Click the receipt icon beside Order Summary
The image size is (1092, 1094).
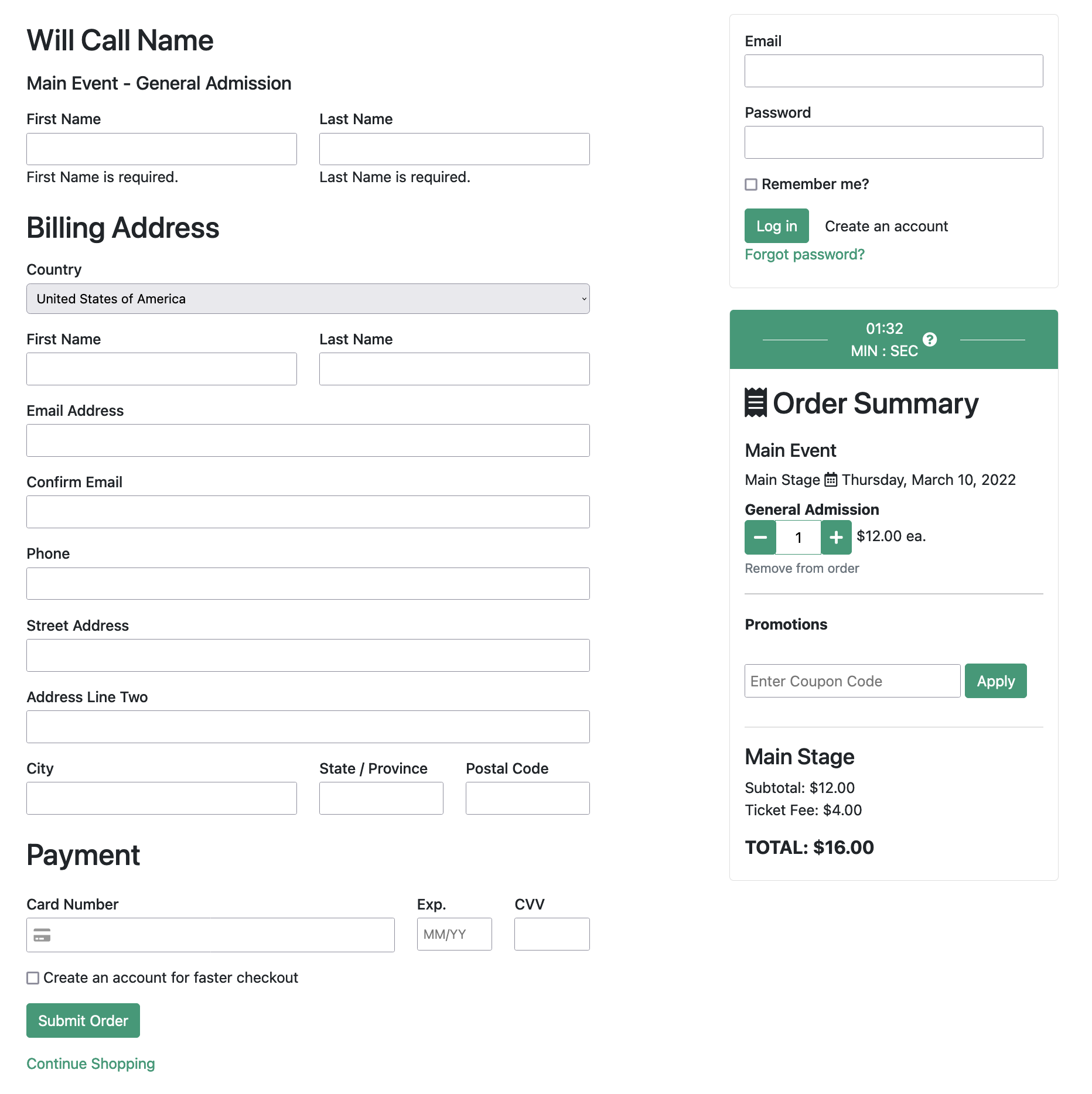click(755, 403)
